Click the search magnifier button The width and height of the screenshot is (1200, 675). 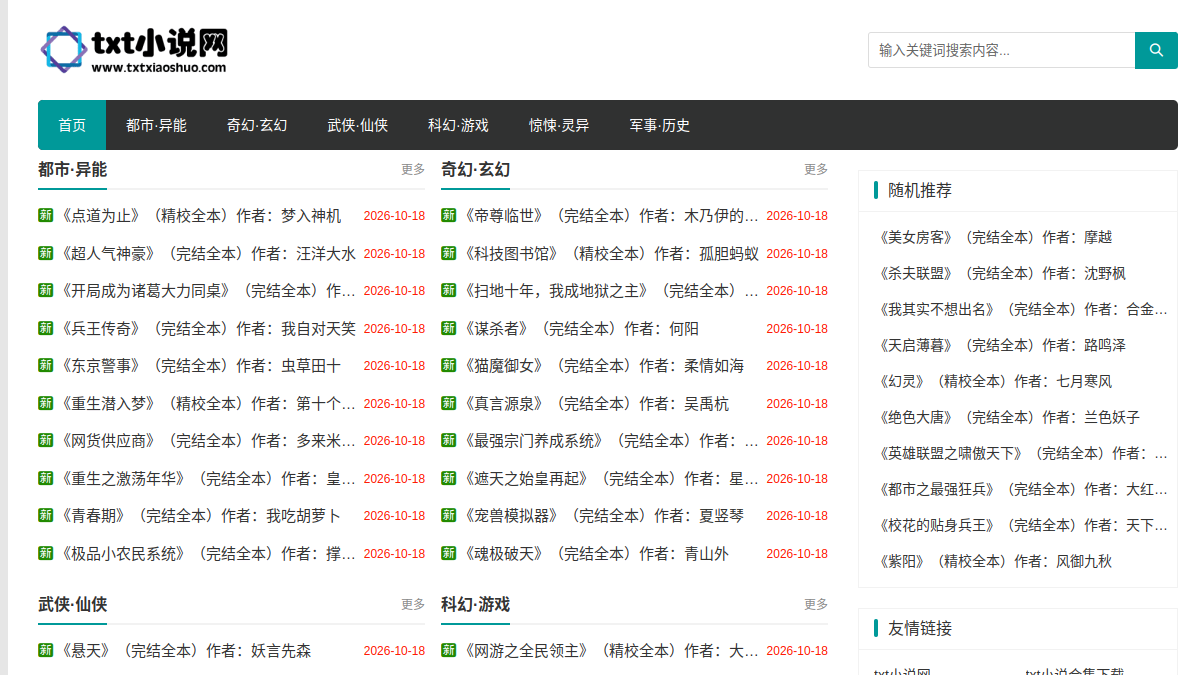point(1156,50)
